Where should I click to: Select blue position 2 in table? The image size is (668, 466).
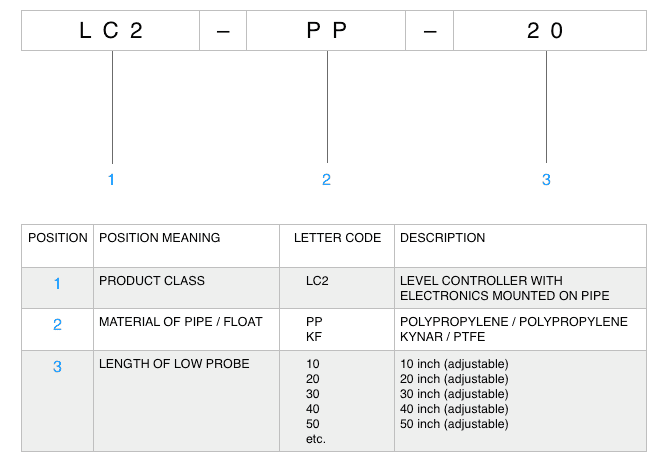click(x=57, y=325)
